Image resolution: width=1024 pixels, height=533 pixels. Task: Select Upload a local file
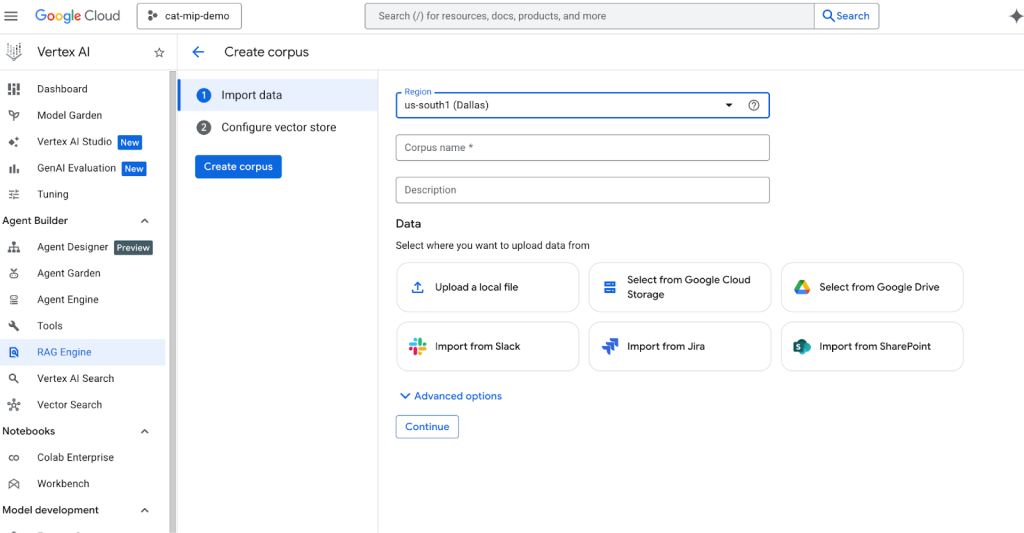point(487,288)
